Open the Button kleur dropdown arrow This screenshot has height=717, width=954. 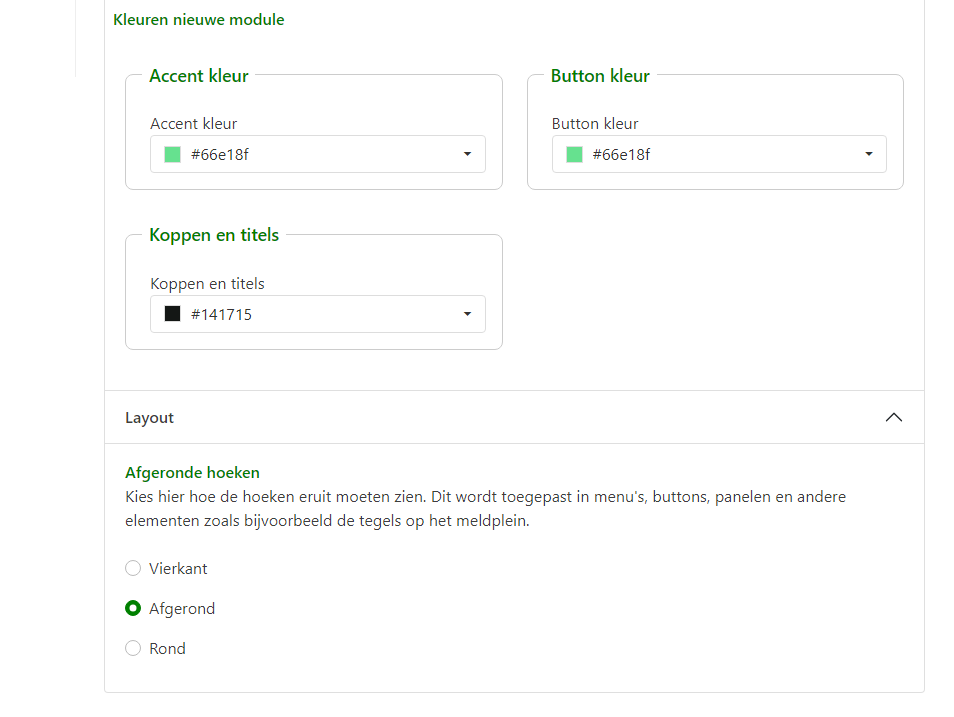tap(869, 154)
